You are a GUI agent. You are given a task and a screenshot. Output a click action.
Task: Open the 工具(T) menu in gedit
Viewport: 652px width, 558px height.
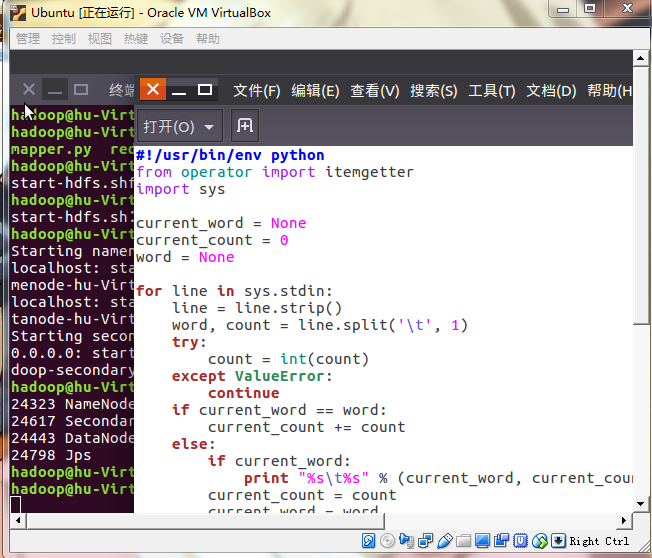(x=492, y=90)
